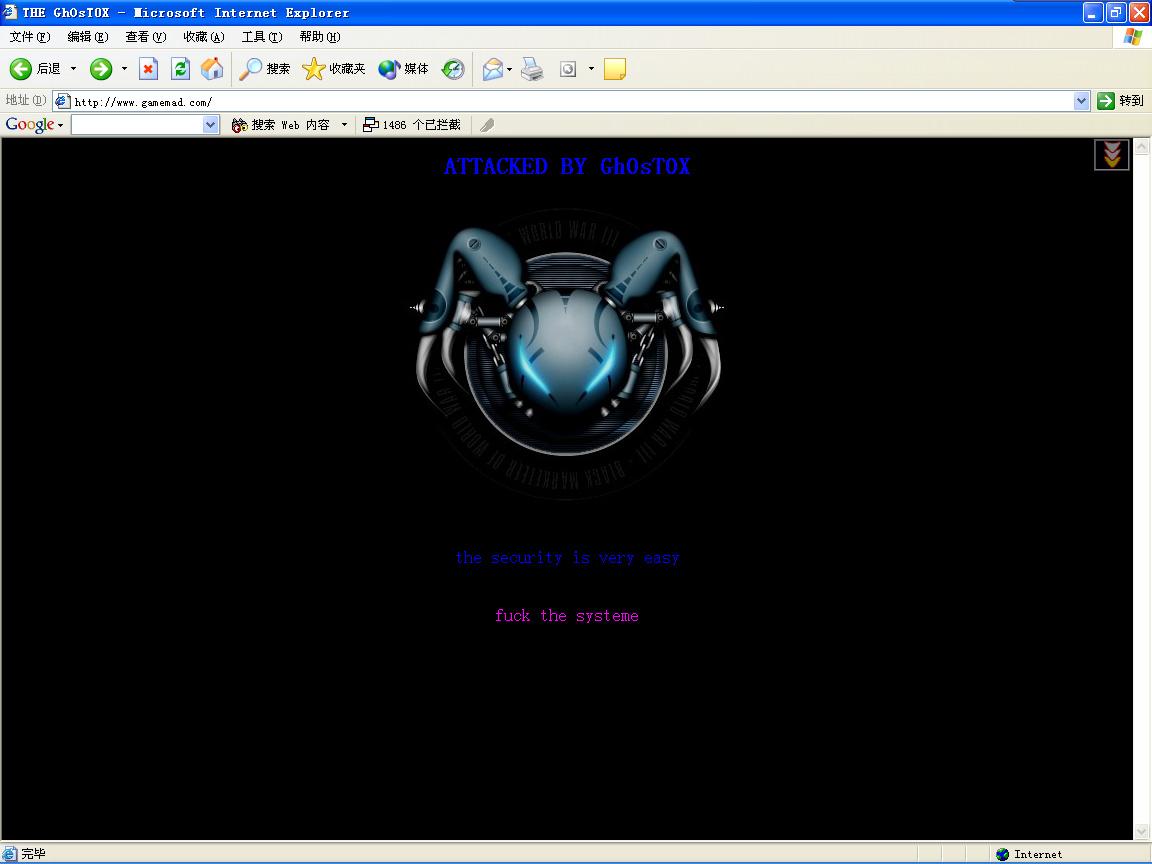The image size is (1152, 864).
Task: Open the Media (媒体) toolbar button
Action: (x=403, y=69)
